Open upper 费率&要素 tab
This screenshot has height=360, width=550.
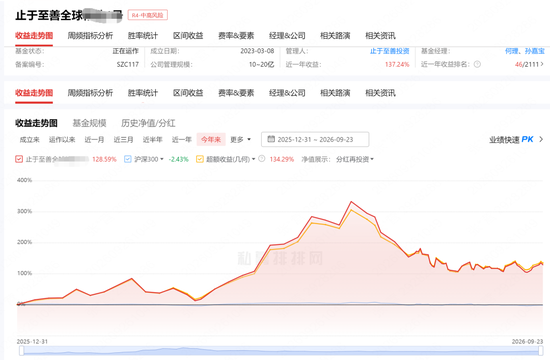[x=236, y=35]
